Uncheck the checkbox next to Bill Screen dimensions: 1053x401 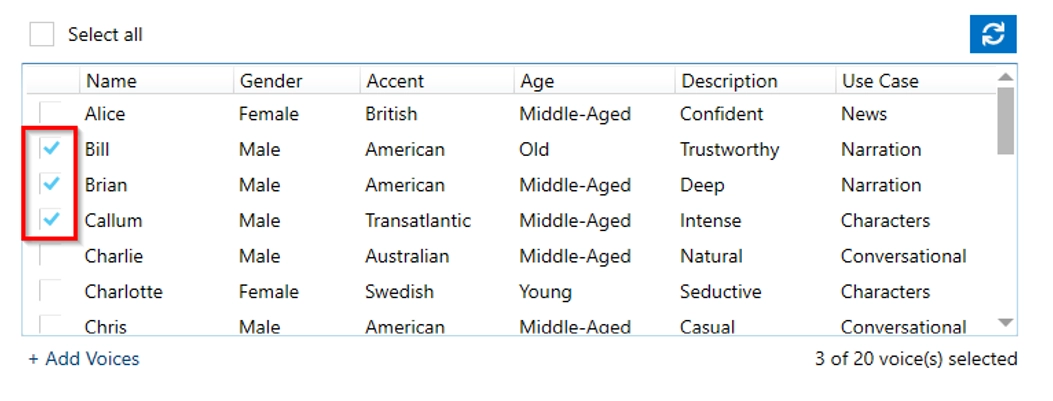pos(50,148)
